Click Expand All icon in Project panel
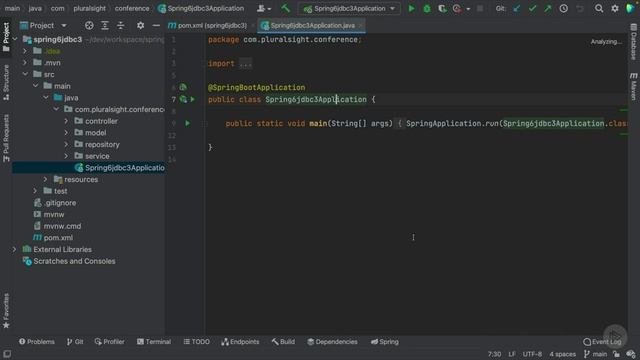This screenshot has width=640, height=360. [x=105, y=25]
